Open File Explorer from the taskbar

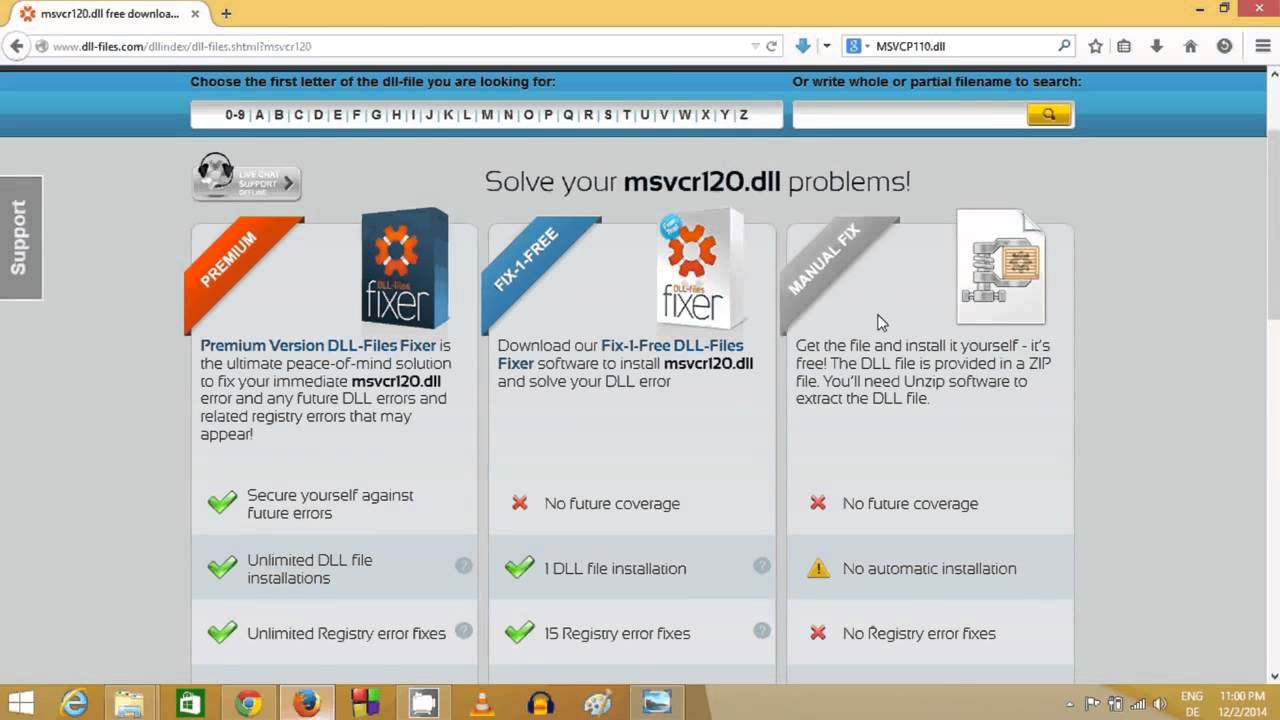click(x=129, y=703)
